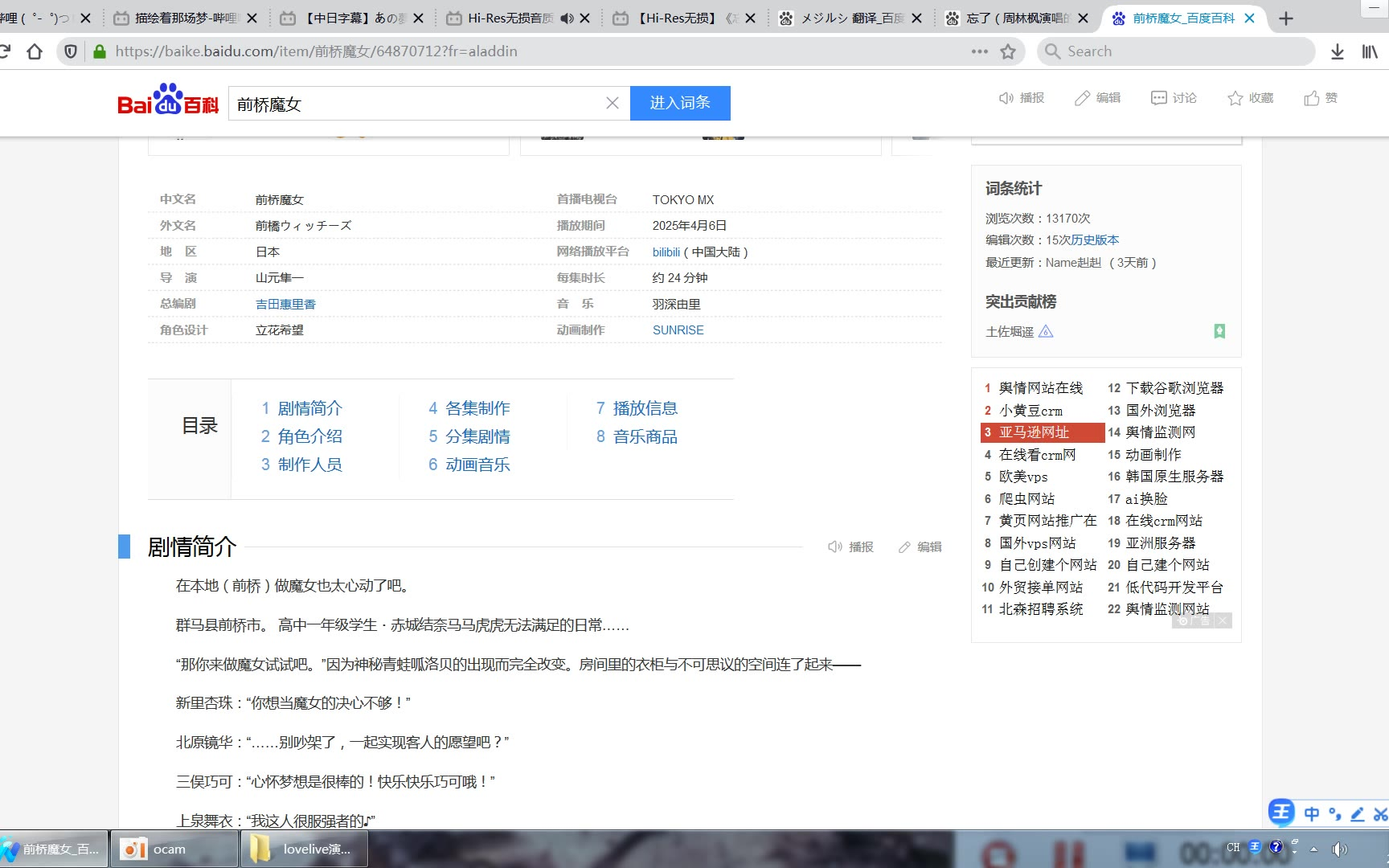
Task: Open the 讨论 discussion button
Action: coord(1174,98)
